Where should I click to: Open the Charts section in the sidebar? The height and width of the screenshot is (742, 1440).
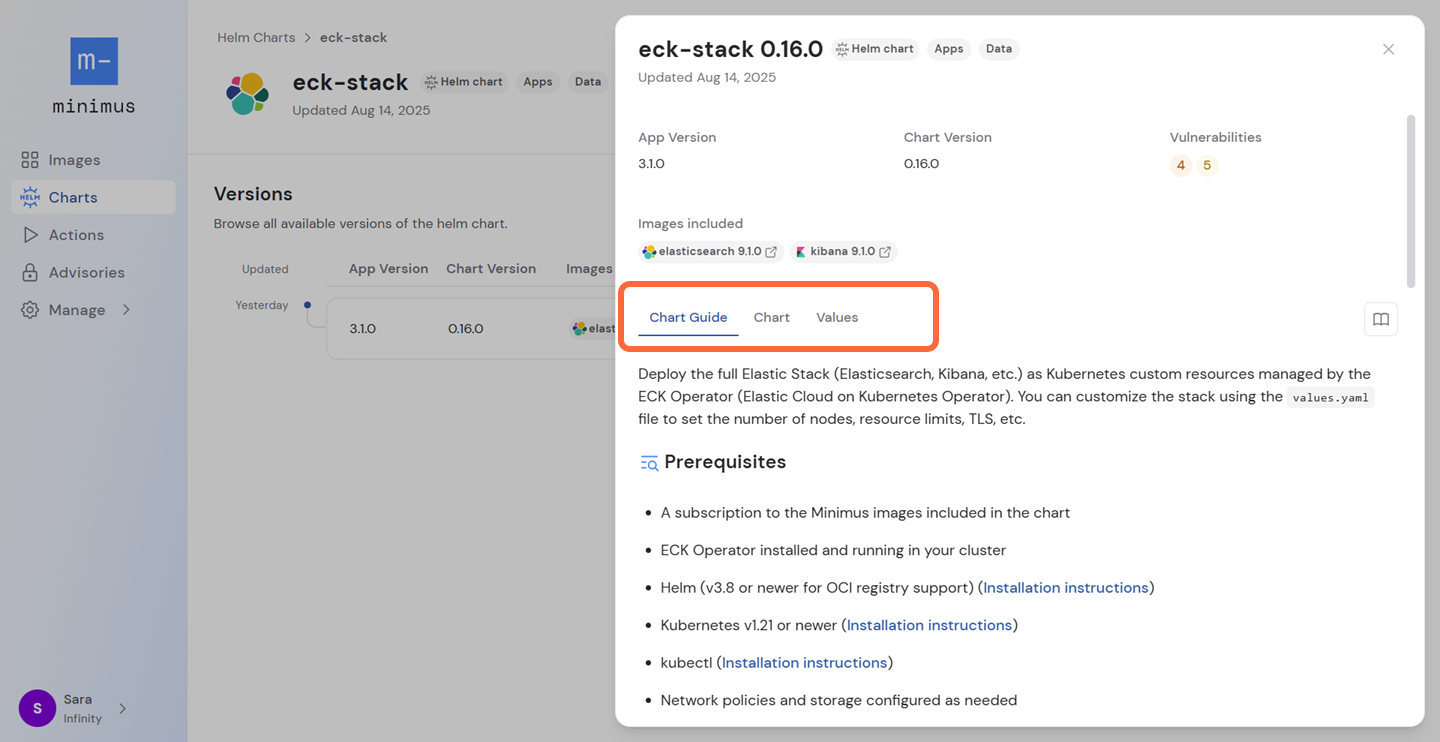tap(93, 197)
